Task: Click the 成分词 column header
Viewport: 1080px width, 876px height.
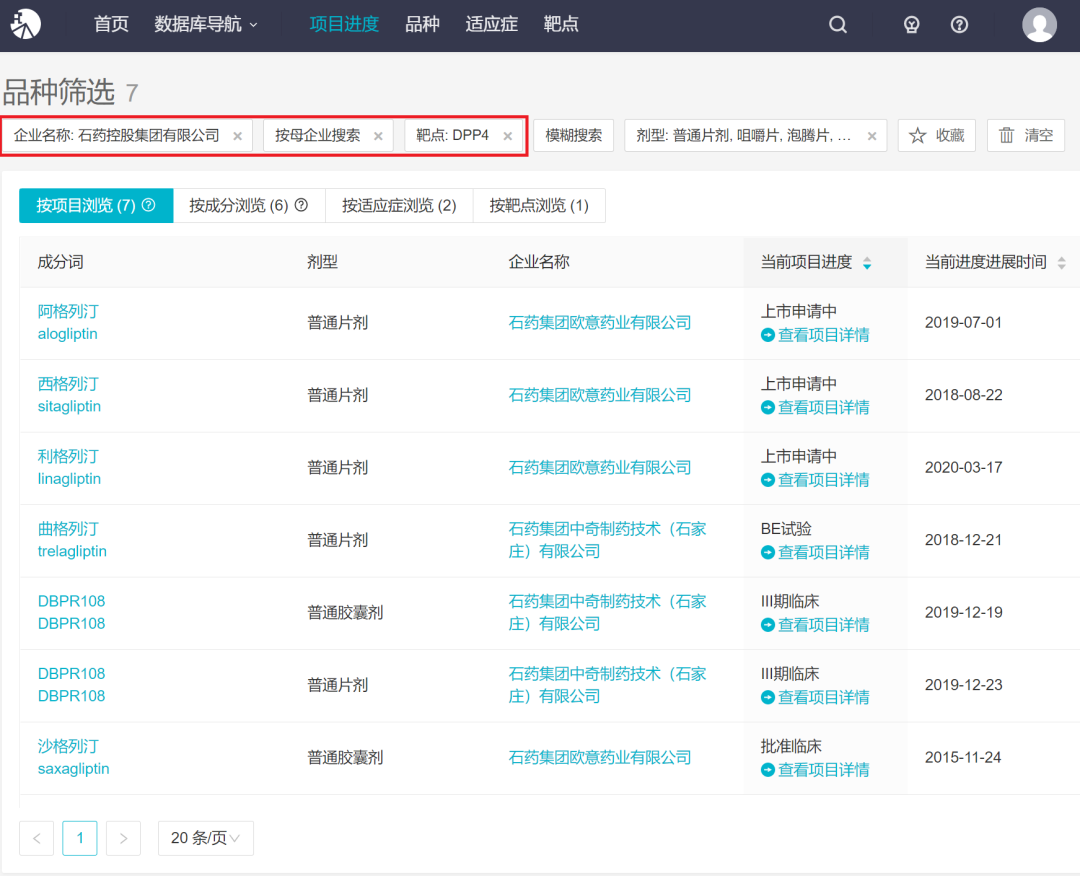Action: 61,262
